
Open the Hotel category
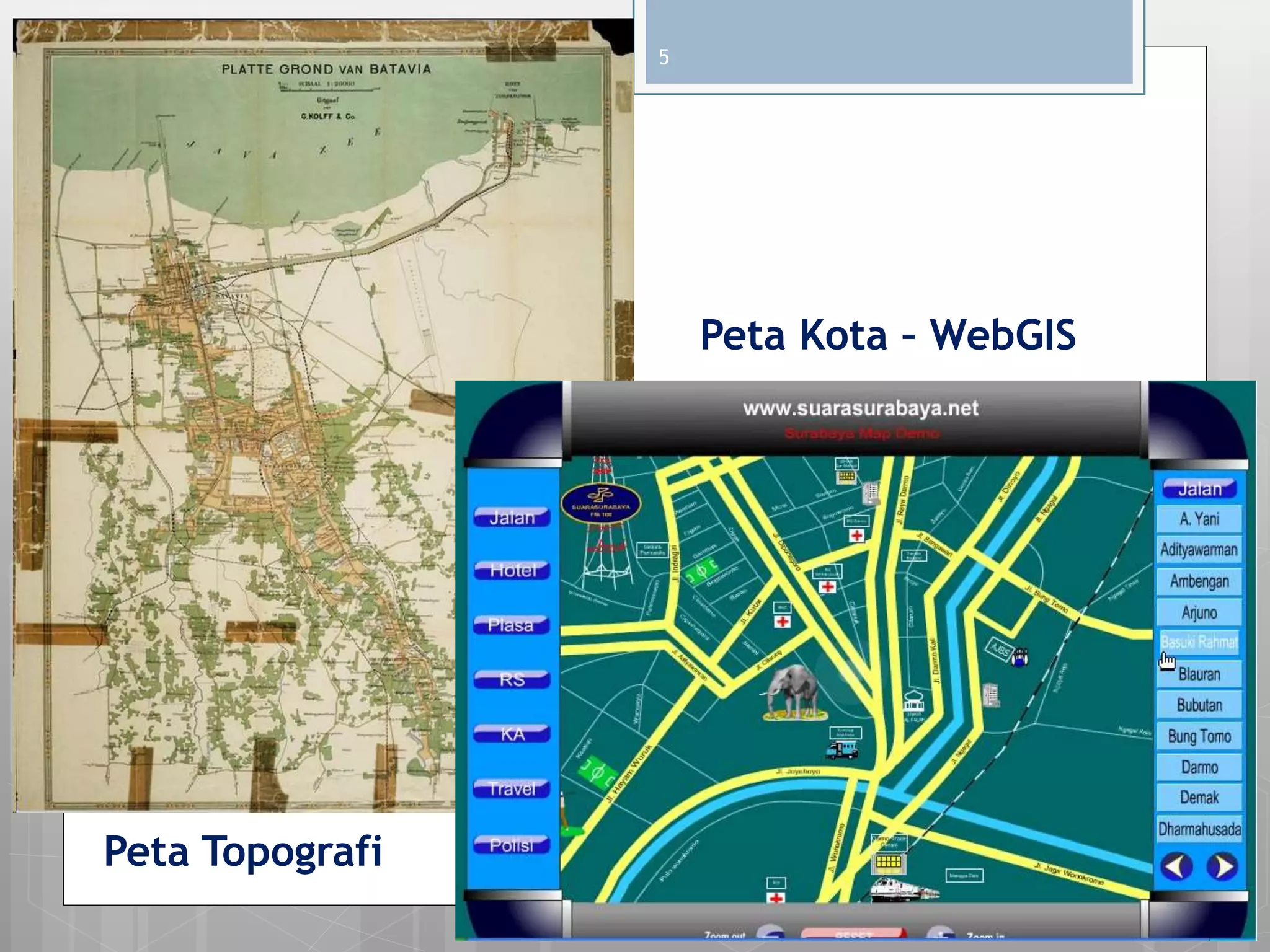click(512, 570)
